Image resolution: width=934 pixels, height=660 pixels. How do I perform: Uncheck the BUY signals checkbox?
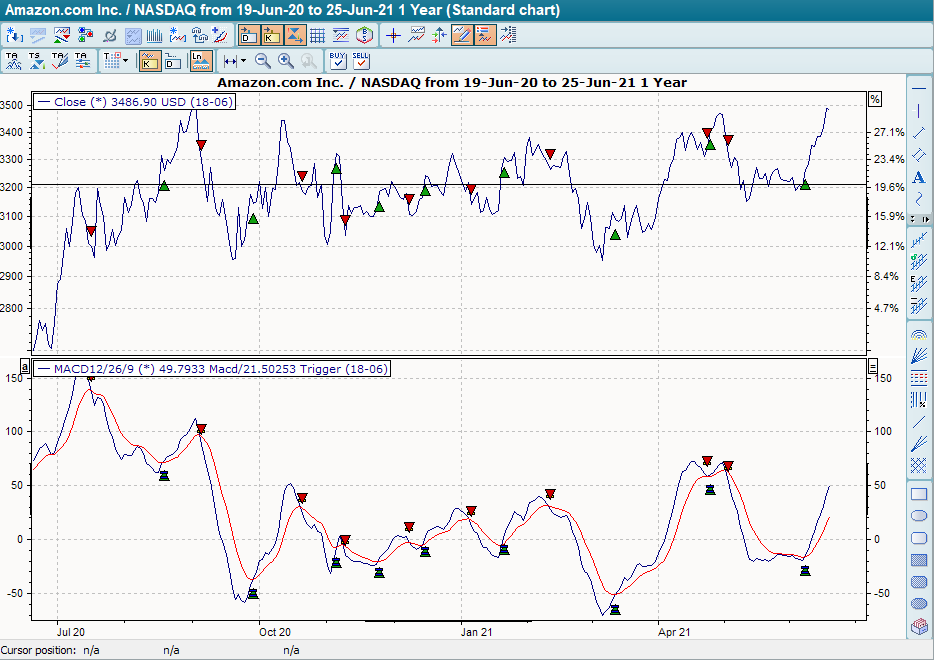[337, 63]
